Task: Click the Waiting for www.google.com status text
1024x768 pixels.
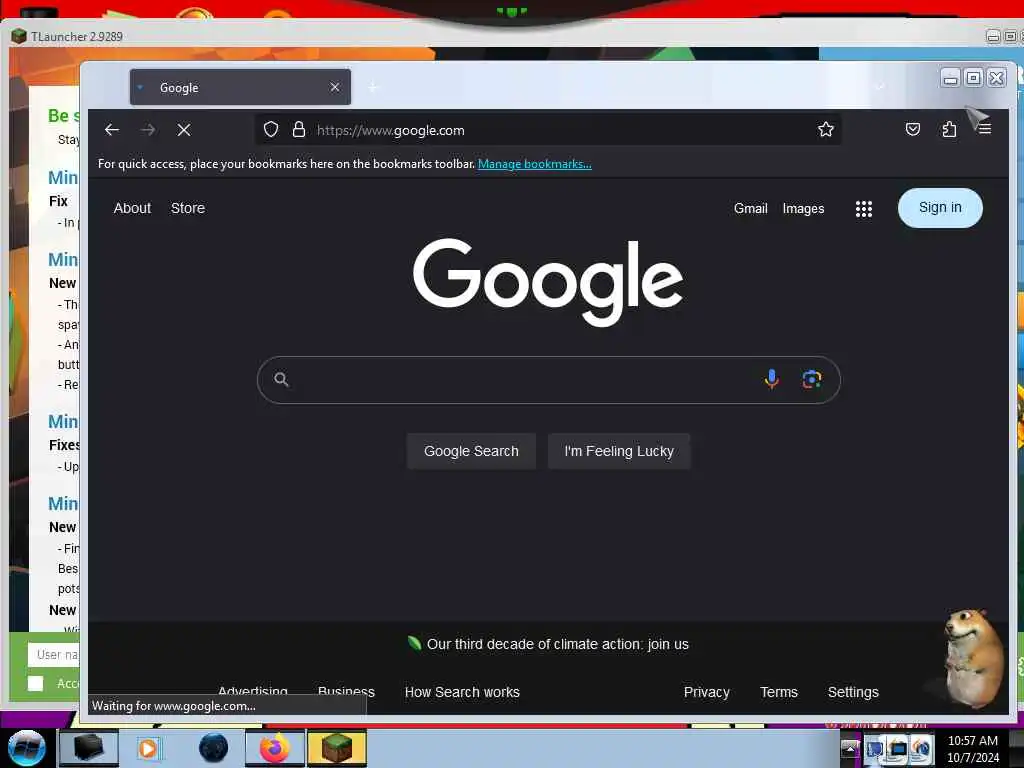Action: pyautogui.click(x=174, y=706)
